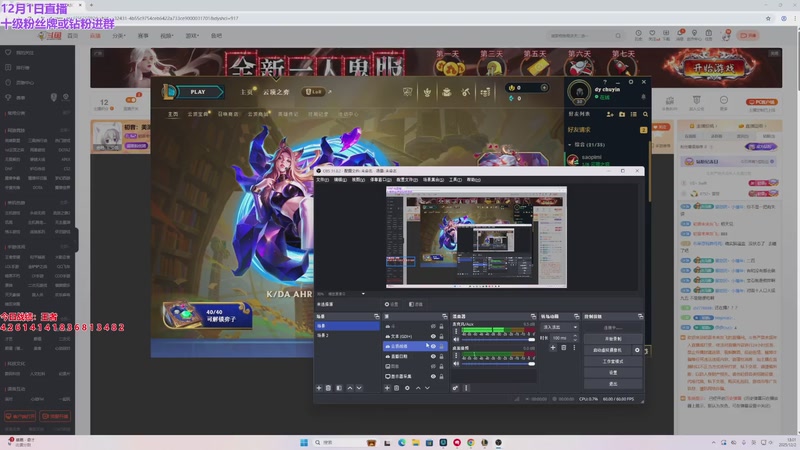Lock the 文本 (GDI+) source
This screenshot has height=450, width=800.
(441, 336)
